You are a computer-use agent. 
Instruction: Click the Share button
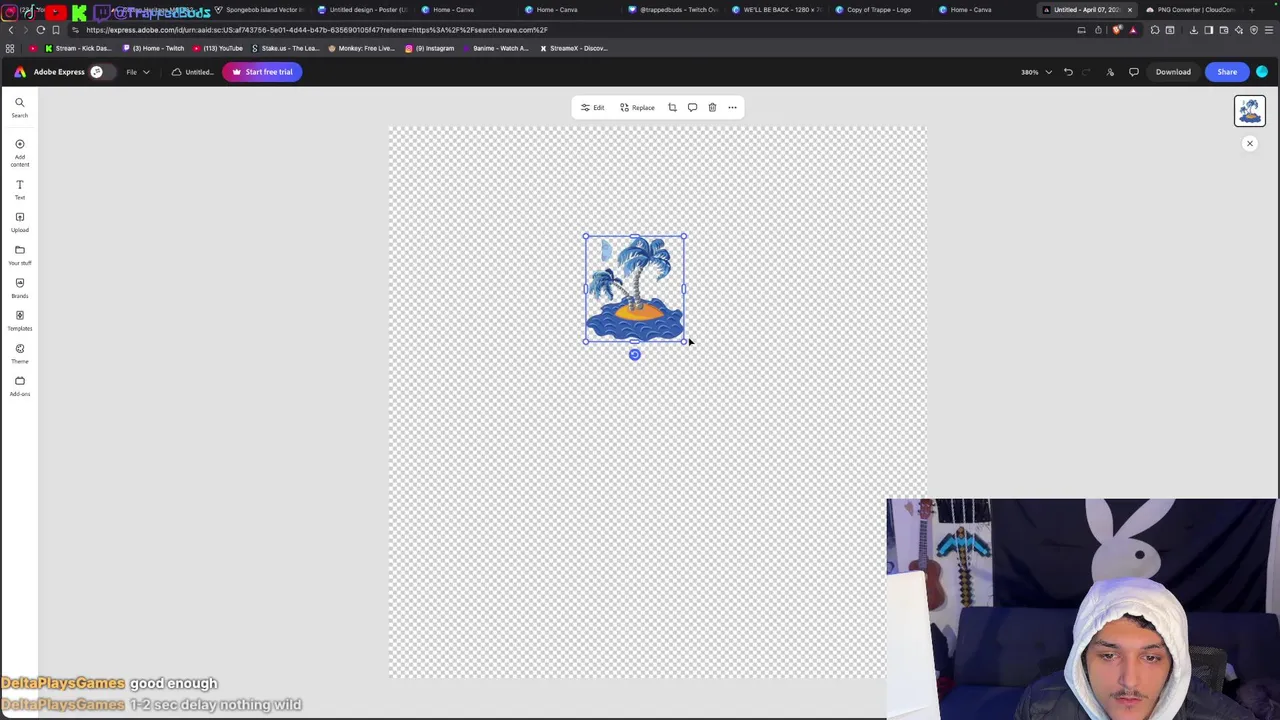1227,72
